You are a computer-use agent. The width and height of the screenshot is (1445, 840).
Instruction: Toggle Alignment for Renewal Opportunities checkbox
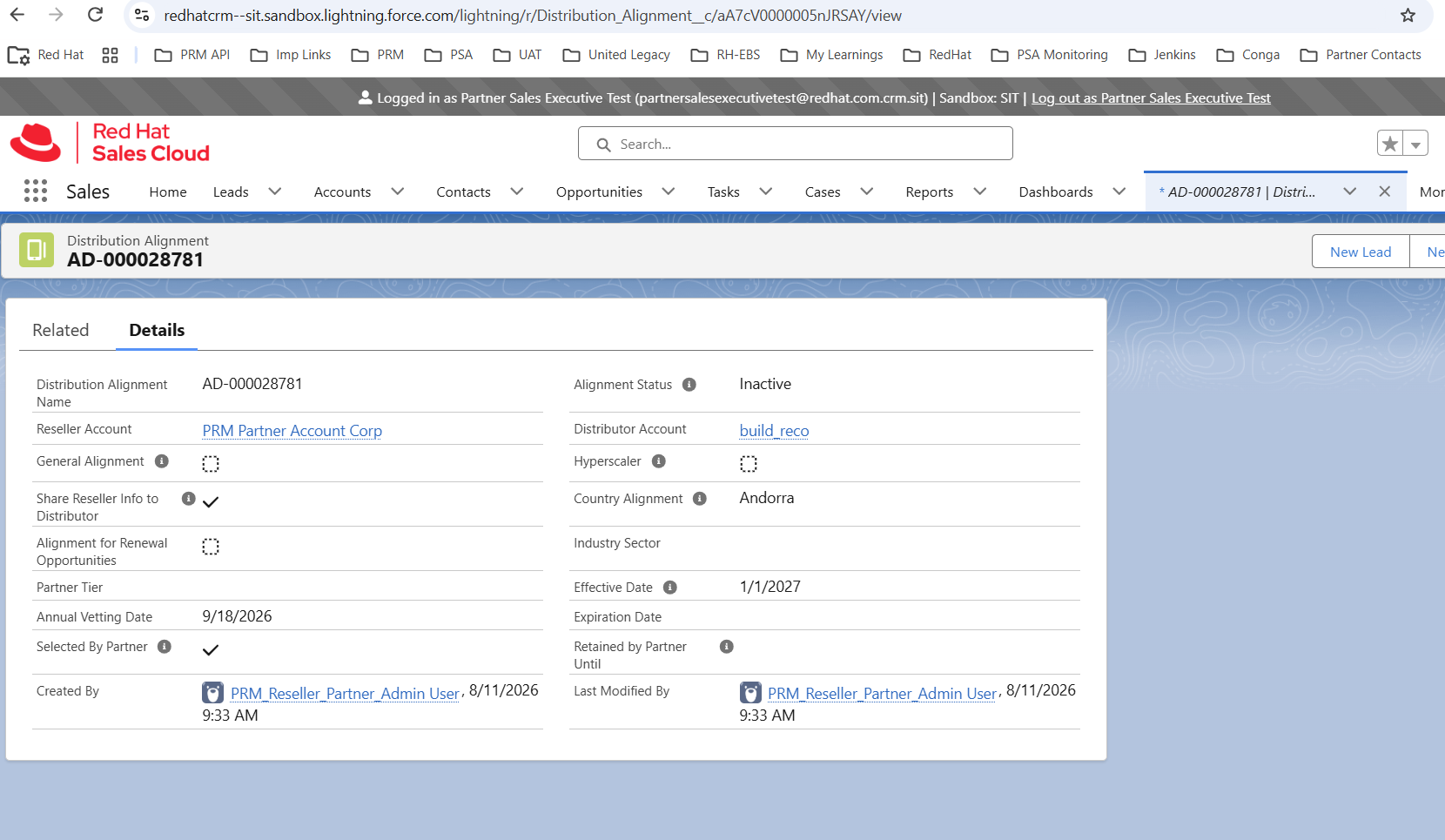pos(211,547)
